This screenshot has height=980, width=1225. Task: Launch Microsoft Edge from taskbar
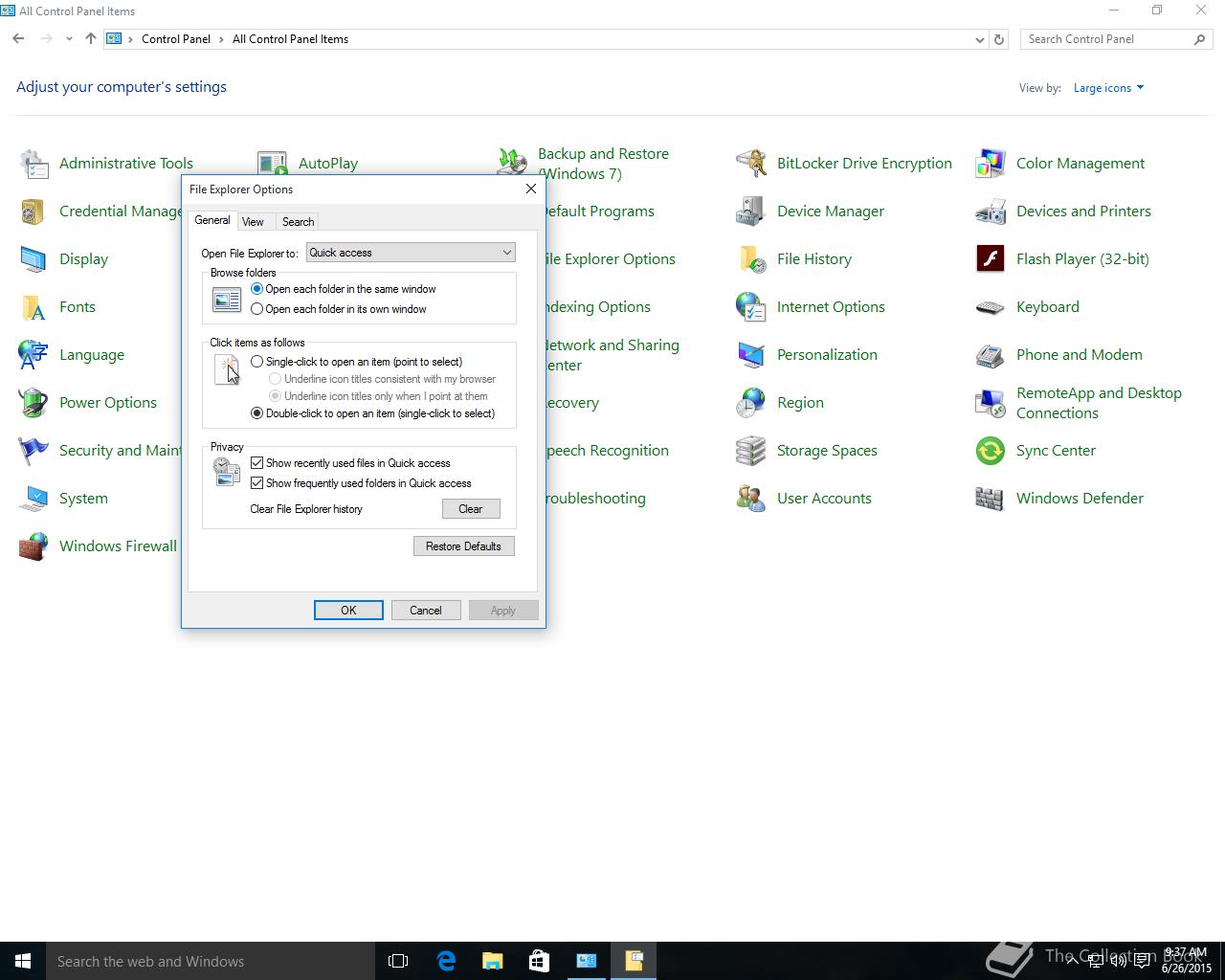[x=446, y=961]
